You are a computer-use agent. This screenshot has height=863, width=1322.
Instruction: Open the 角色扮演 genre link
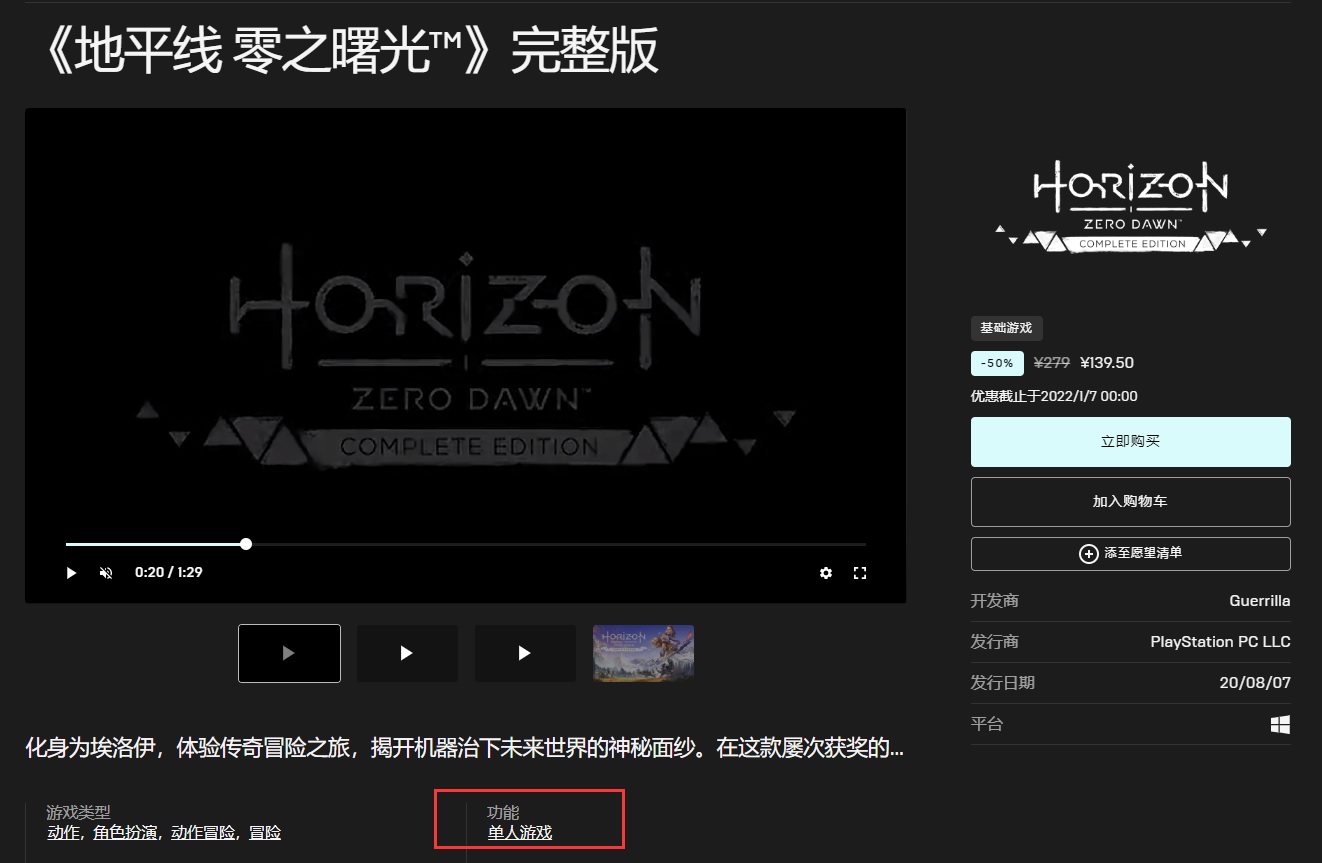(x=125, y=832)
